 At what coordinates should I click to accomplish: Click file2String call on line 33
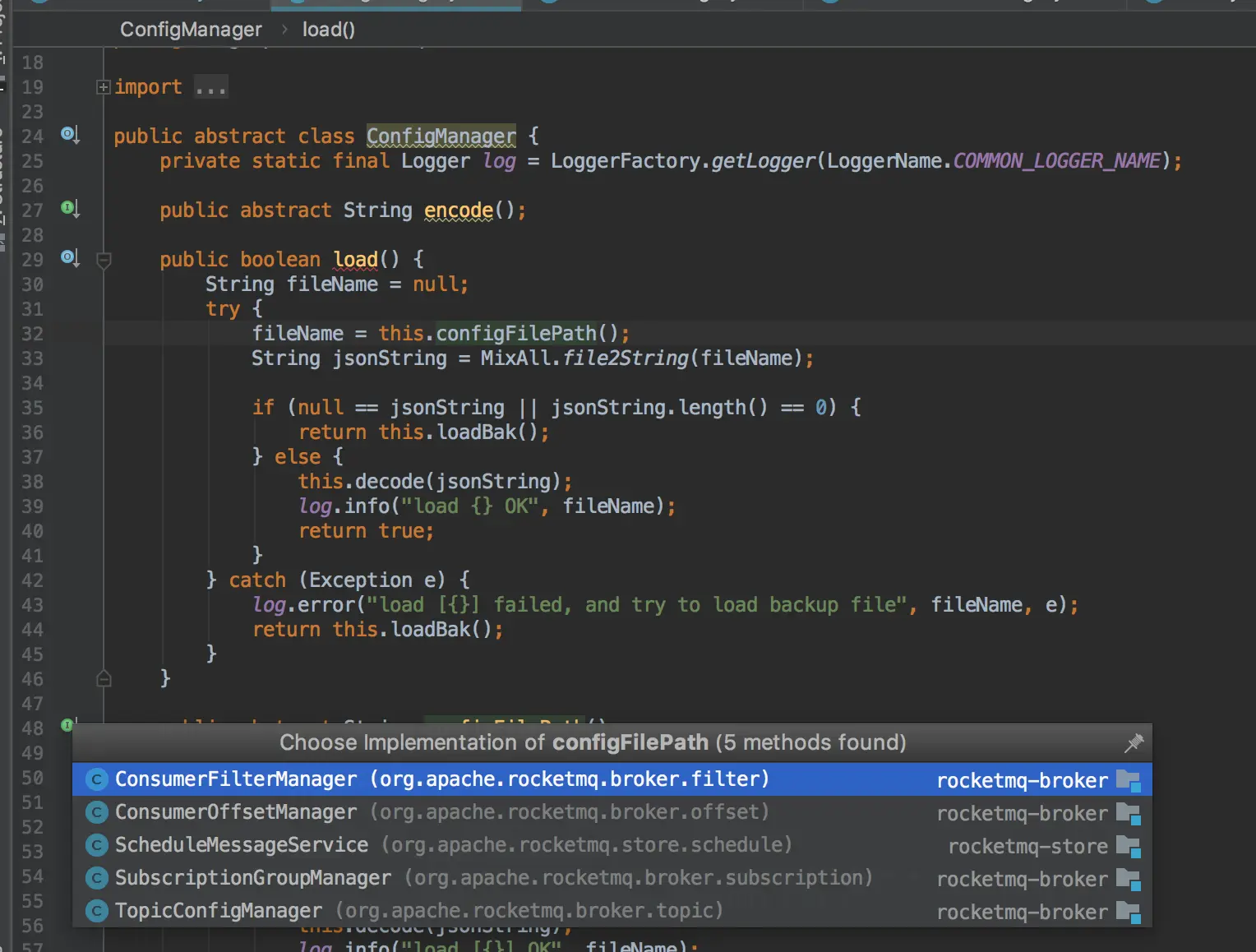coord(626,358)
